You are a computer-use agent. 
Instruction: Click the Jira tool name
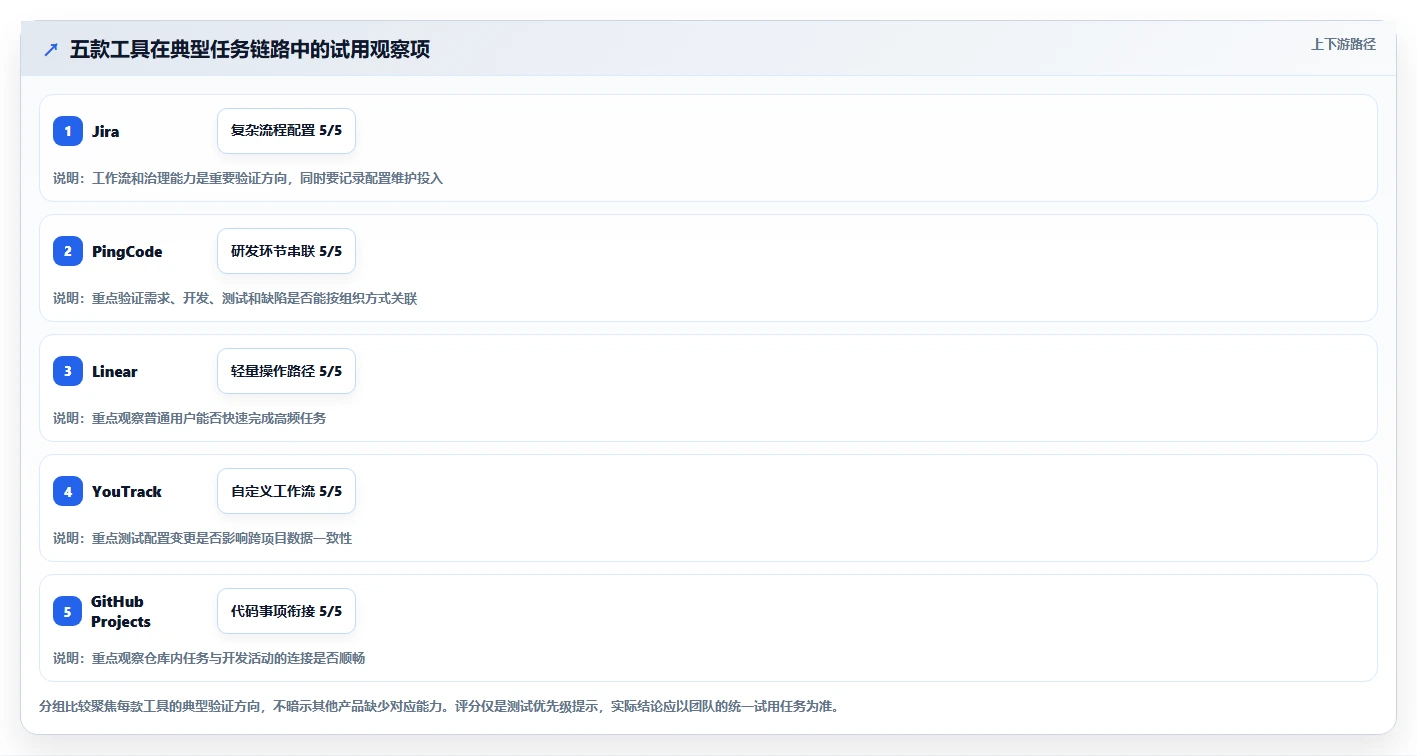(105, 132)
